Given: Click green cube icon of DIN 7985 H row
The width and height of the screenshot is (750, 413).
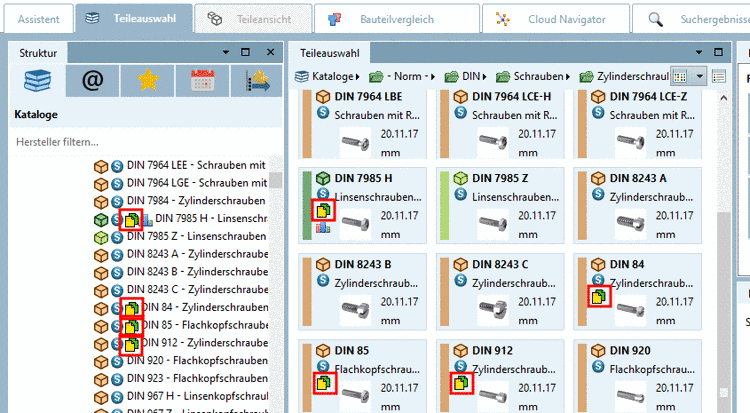Looking at the screenshot, I should [x=101, y=220].
